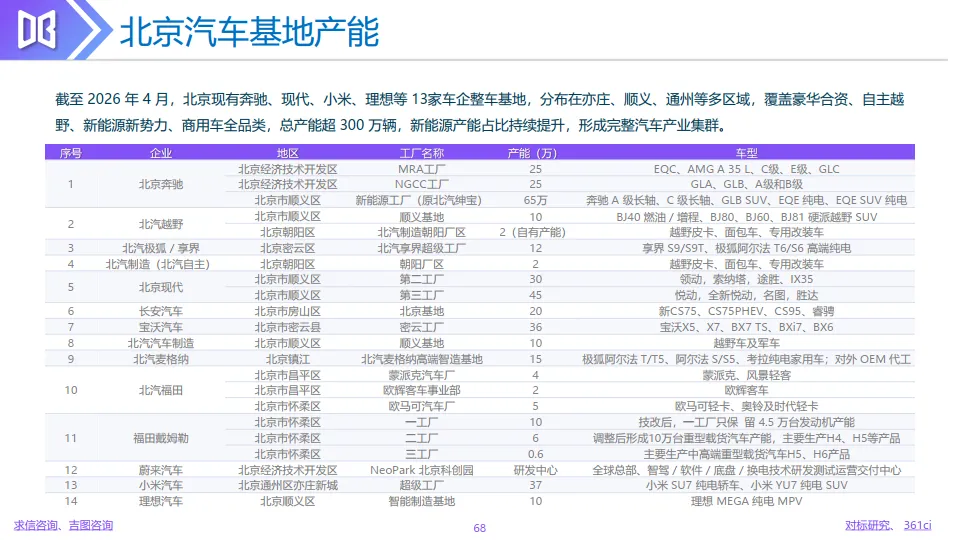Click page number 68
Screen dimensions: 960x540
tap(479, 528)
